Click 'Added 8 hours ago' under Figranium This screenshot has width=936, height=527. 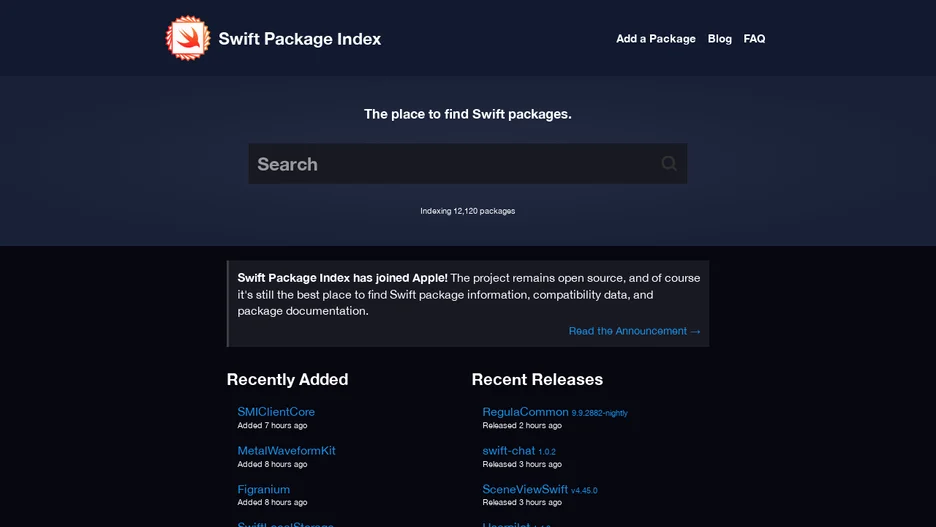272,503
